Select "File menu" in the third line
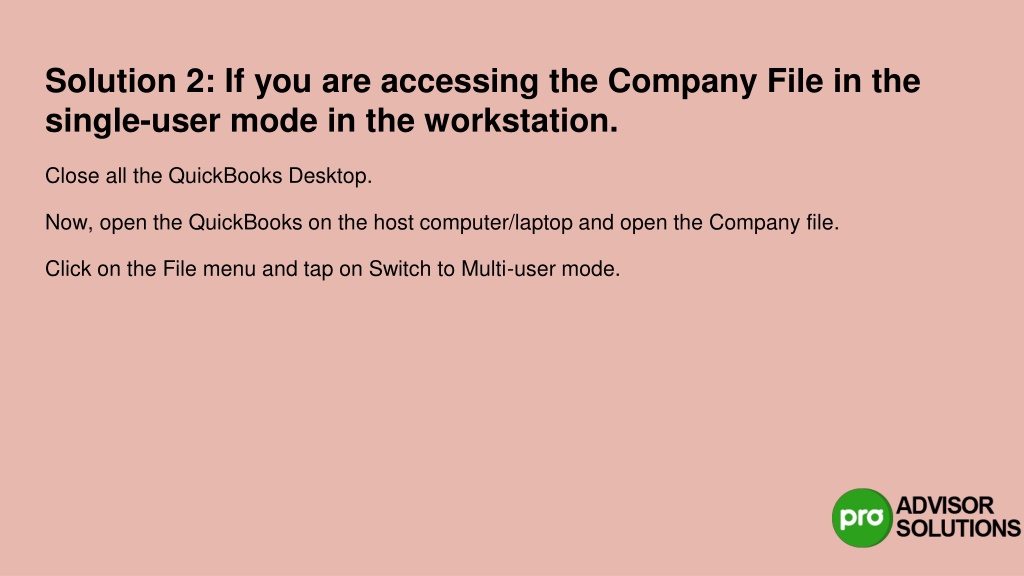The height and width of the screenshot is (576, 1024). tap(209, 269)
